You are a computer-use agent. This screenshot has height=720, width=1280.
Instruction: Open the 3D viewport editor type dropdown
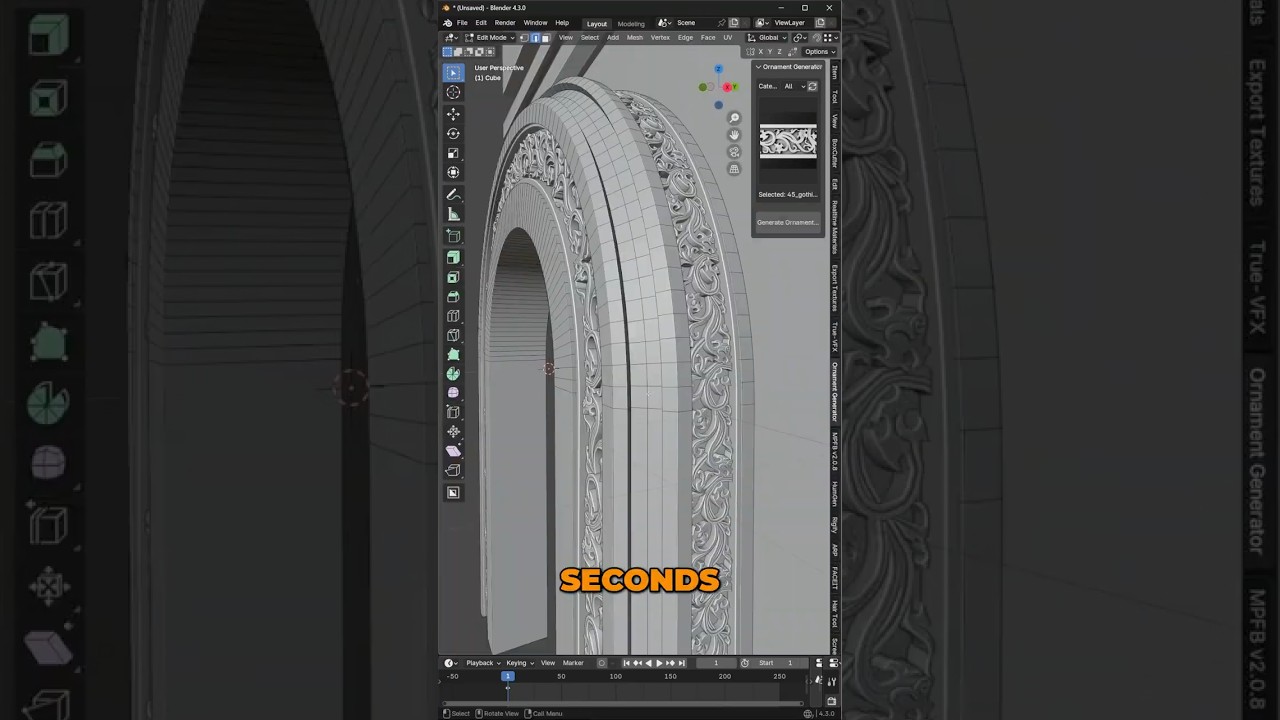(452, 38)
